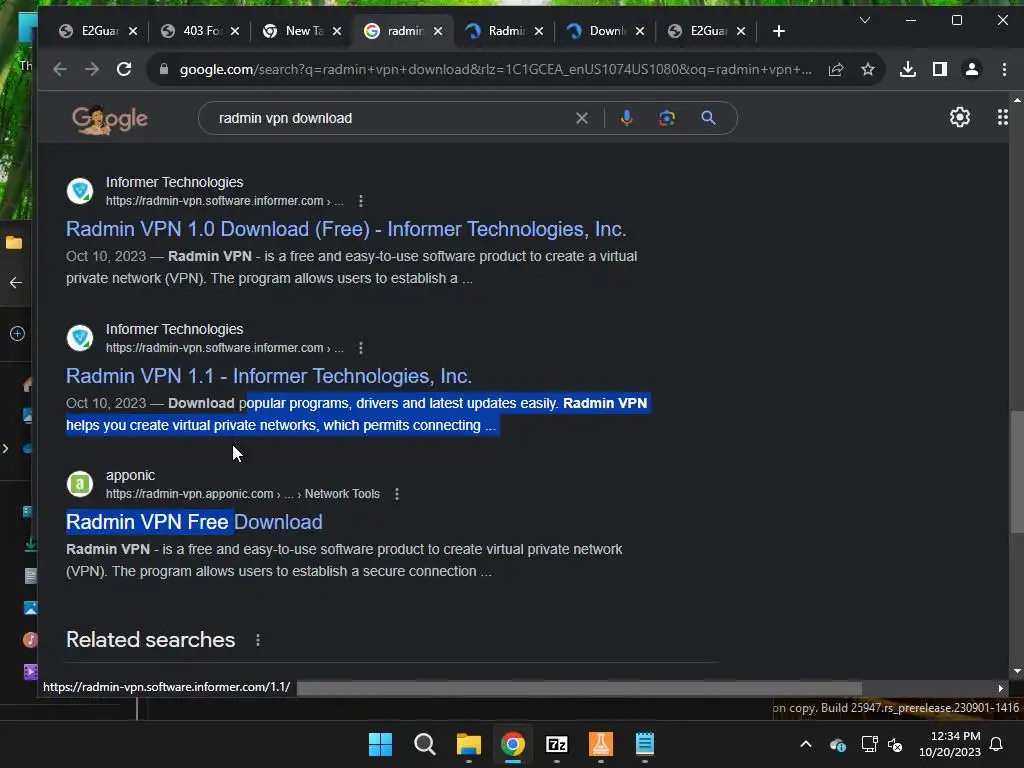
Task: Open Windows Start menu
Action: 380,744
